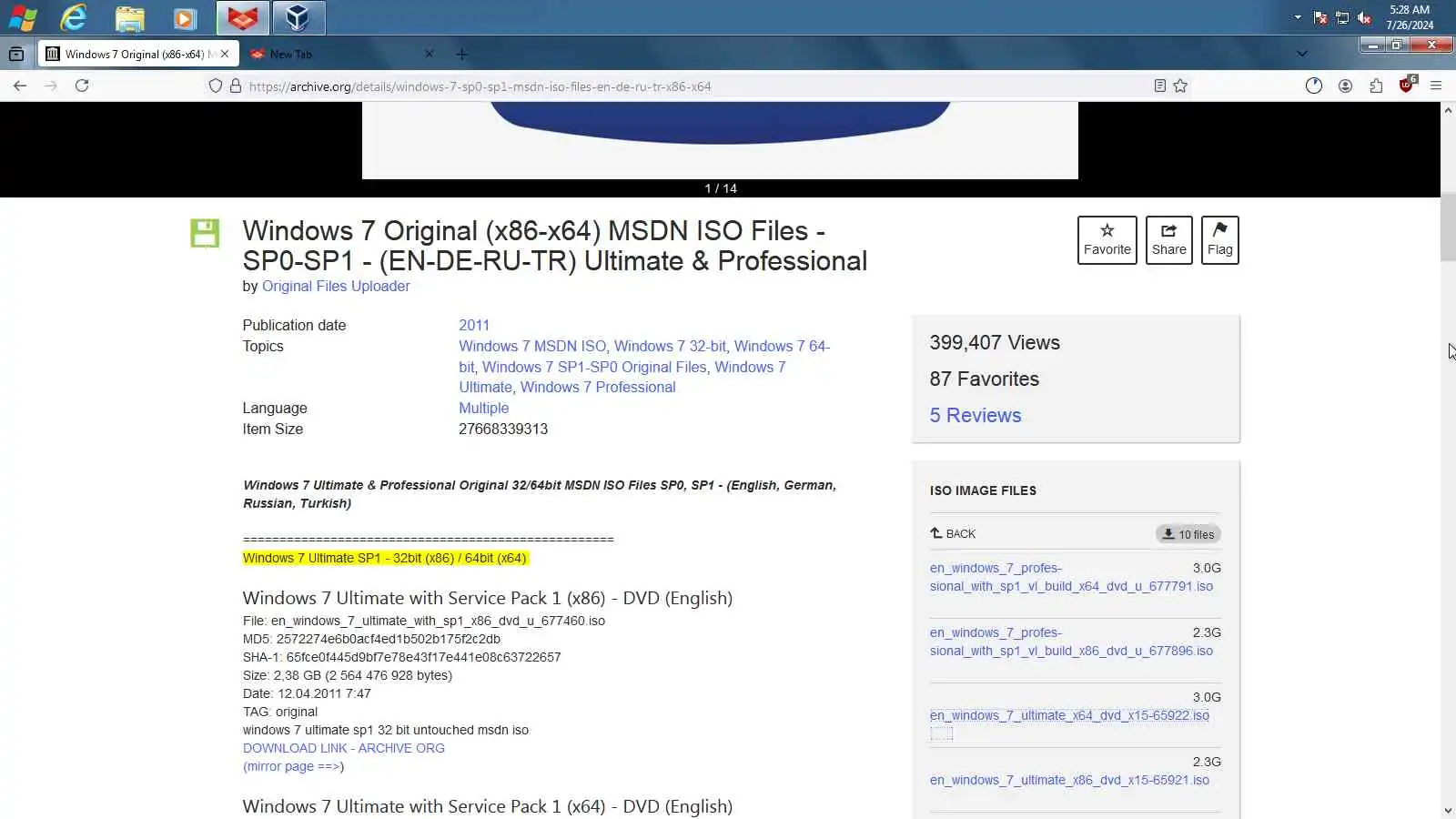Switch to VirtualBox on the taskbar

(298, 17)
